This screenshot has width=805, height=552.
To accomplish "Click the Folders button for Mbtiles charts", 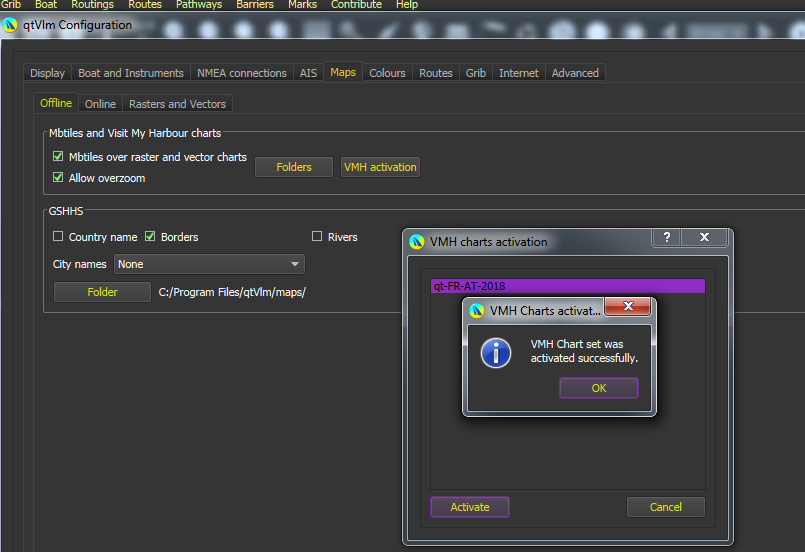I will 294,167.
